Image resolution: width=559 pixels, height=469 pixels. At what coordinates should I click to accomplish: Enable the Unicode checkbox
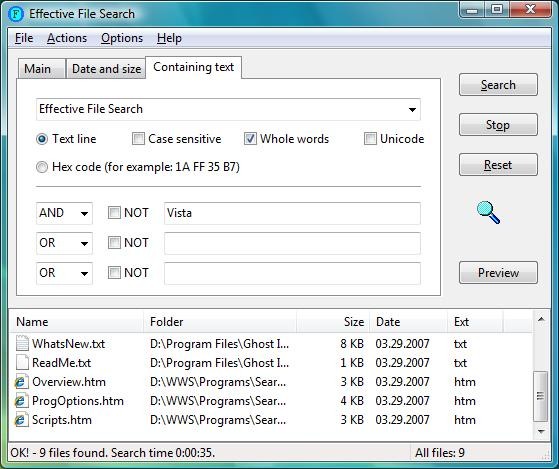(x=370, y=139)
